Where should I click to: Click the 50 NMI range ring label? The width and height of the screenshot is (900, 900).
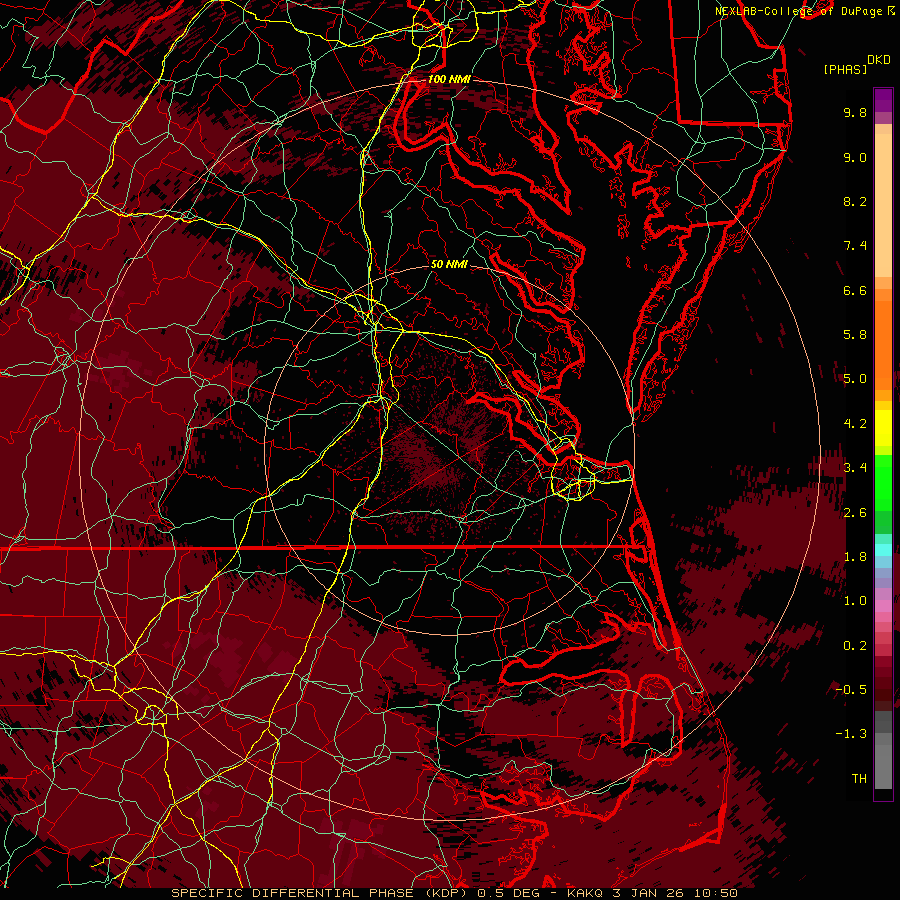click(x=449, y=264)
